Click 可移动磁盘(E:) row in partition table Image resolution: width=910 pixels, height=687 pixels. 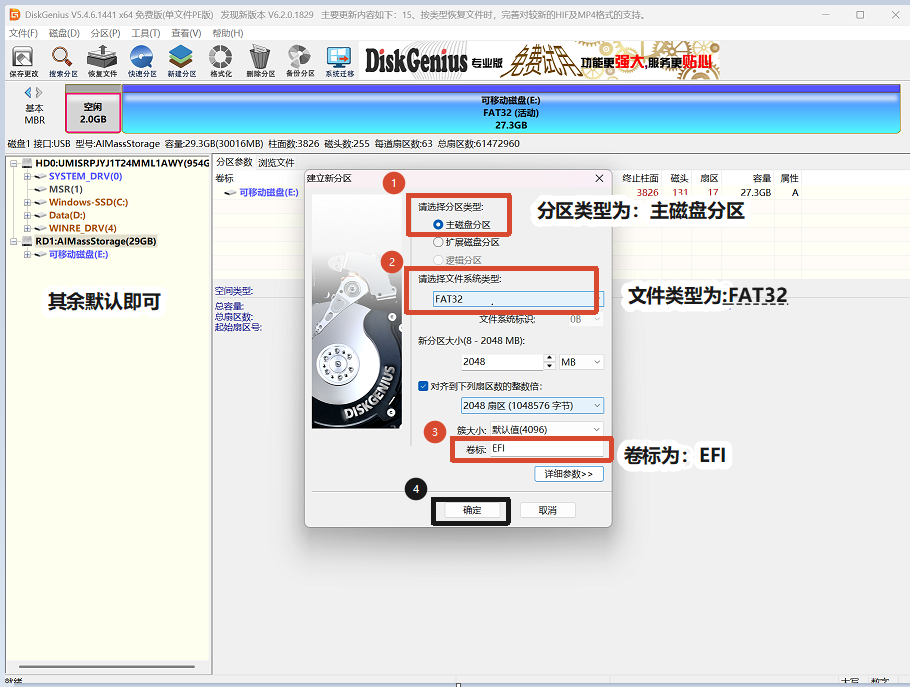coord(269,192)
